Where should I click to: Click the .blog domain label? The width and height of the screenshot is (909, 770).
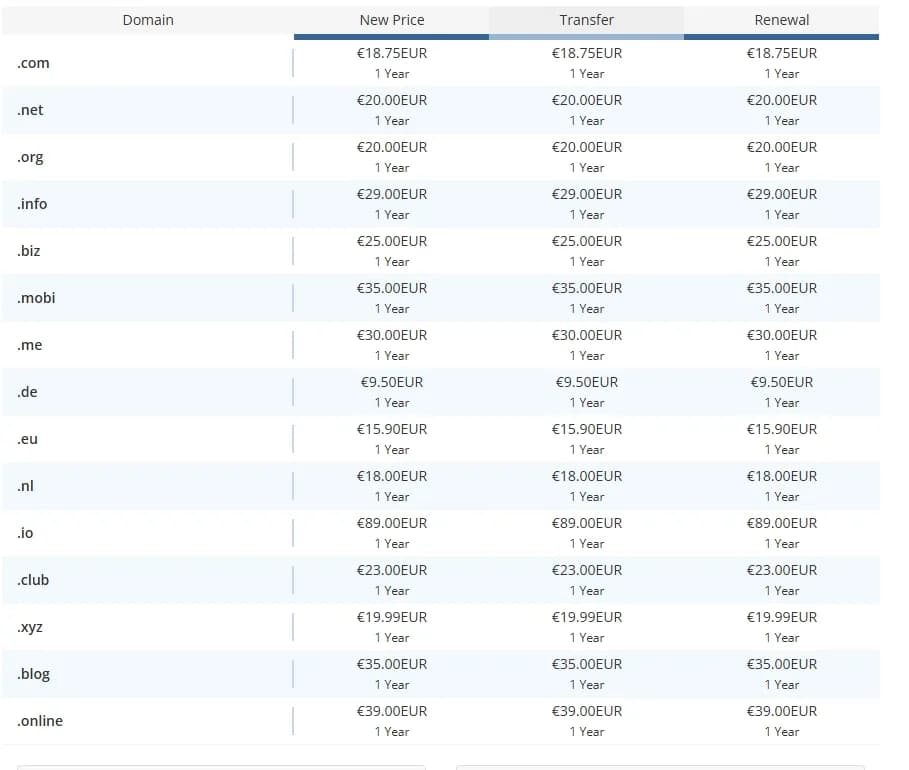pyautogui.click(x=33, y=674)
